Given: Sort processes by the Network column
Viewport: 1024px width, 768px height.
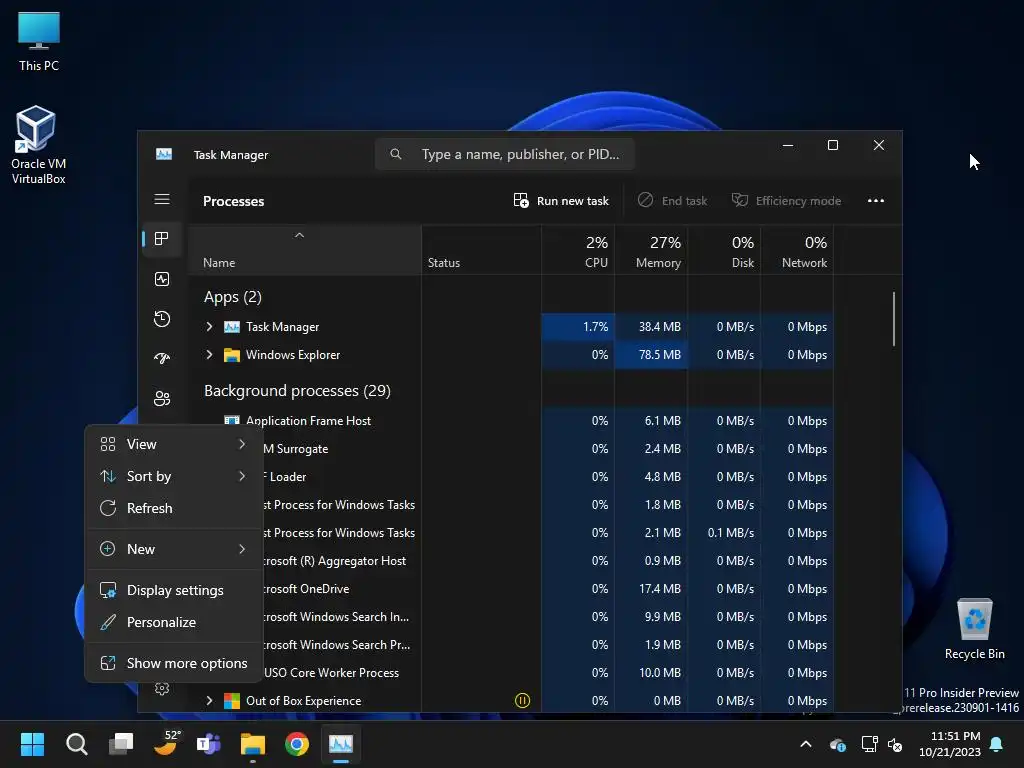Looking at the screenshot, I should click(x=797, y=251).
